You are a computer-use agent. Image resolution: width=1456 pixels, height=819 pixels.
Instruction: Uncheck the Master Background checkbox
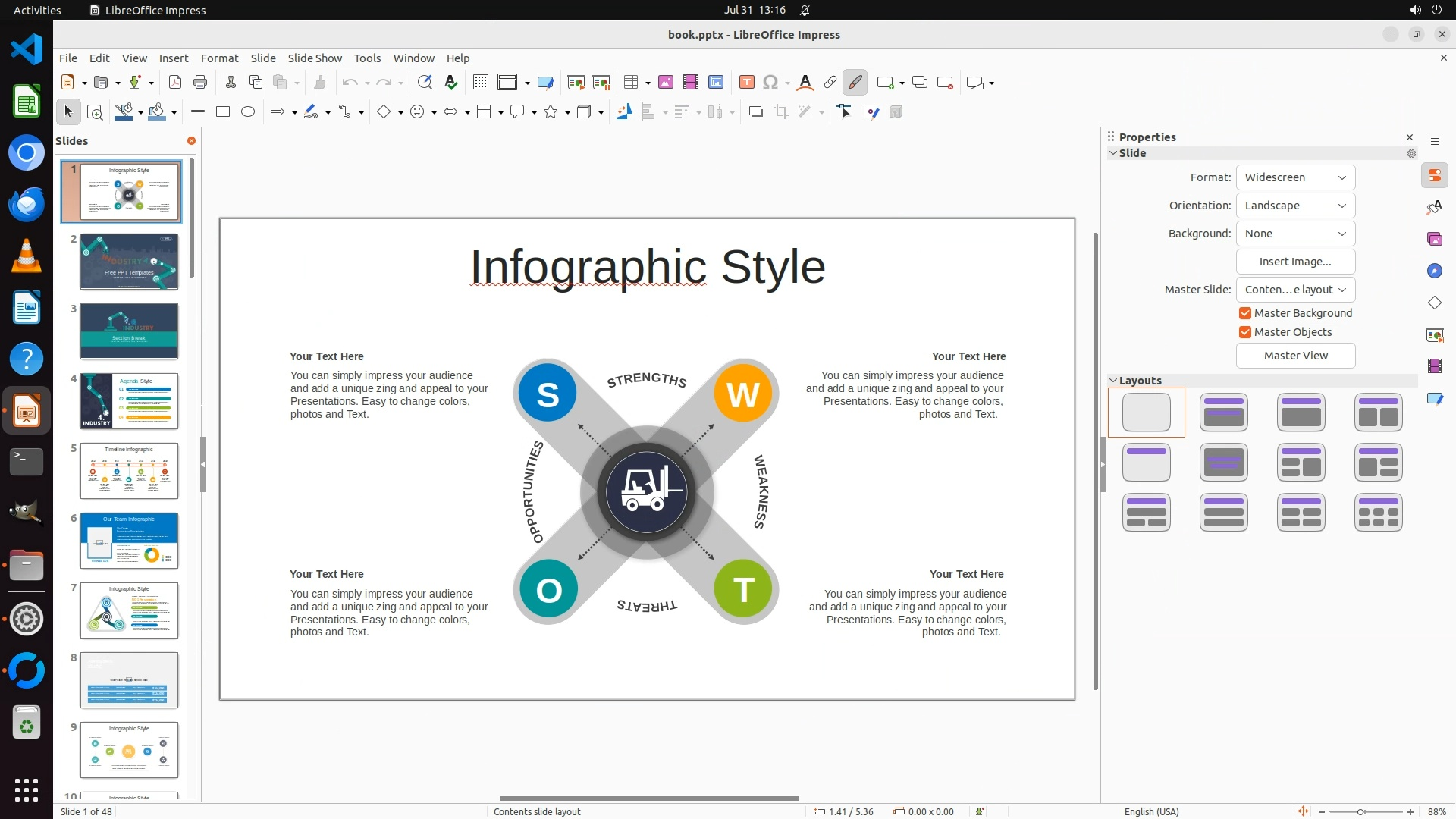coord(1245,313)
